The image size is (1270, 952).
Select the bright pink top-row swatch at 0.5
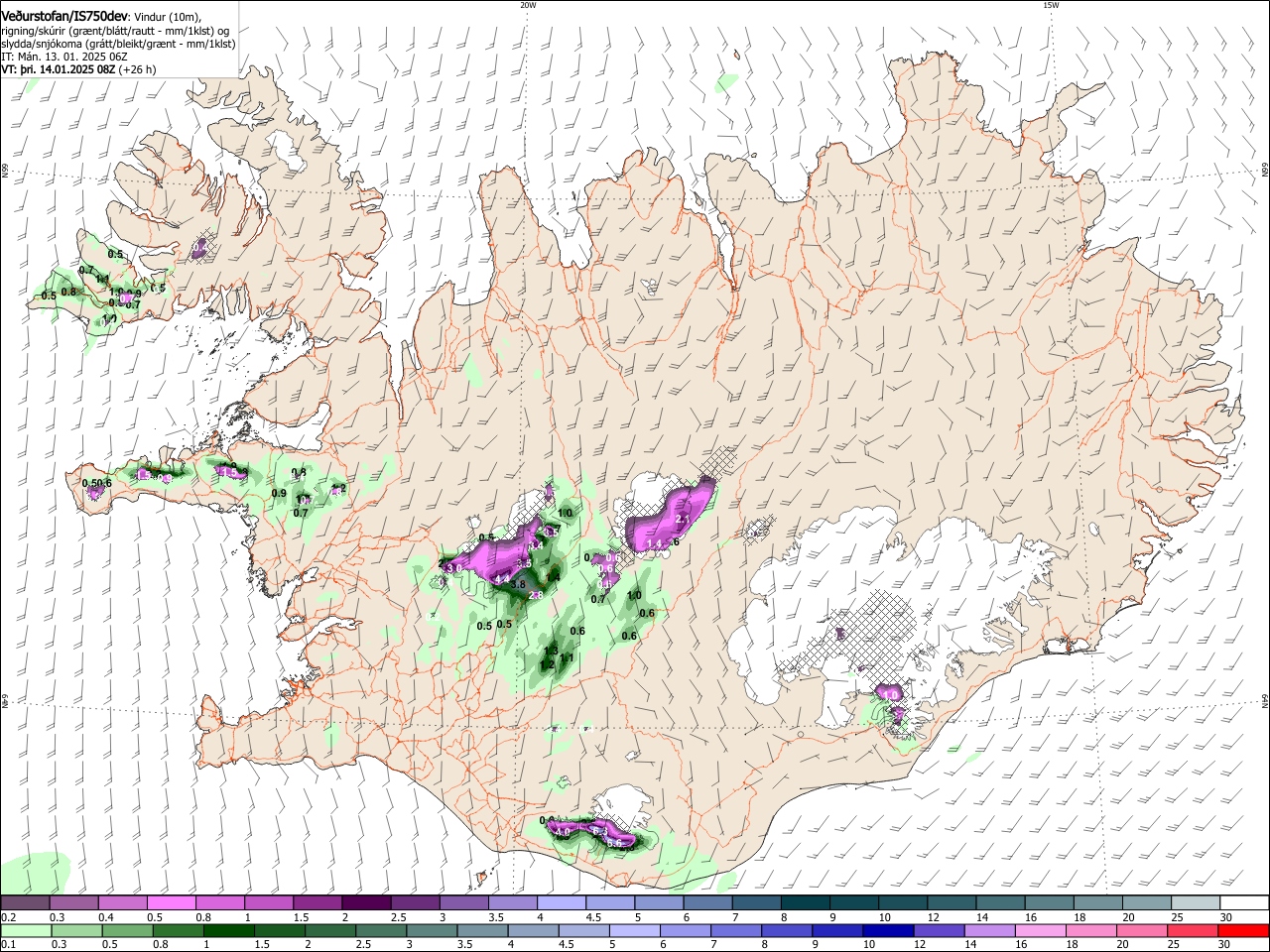coord(172,903)
